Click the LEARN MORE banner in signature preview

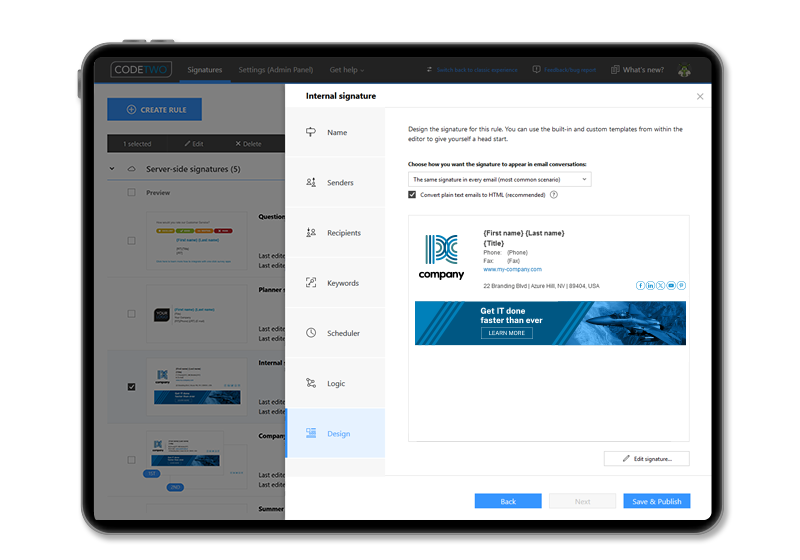[x=506, y=333]
